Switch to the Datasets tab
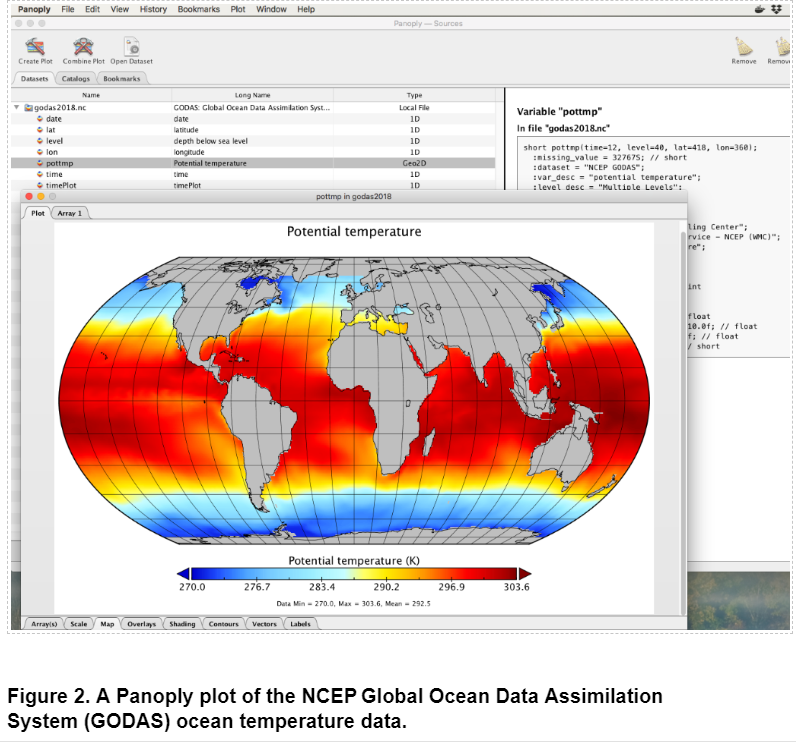 (x=35, y=79)
